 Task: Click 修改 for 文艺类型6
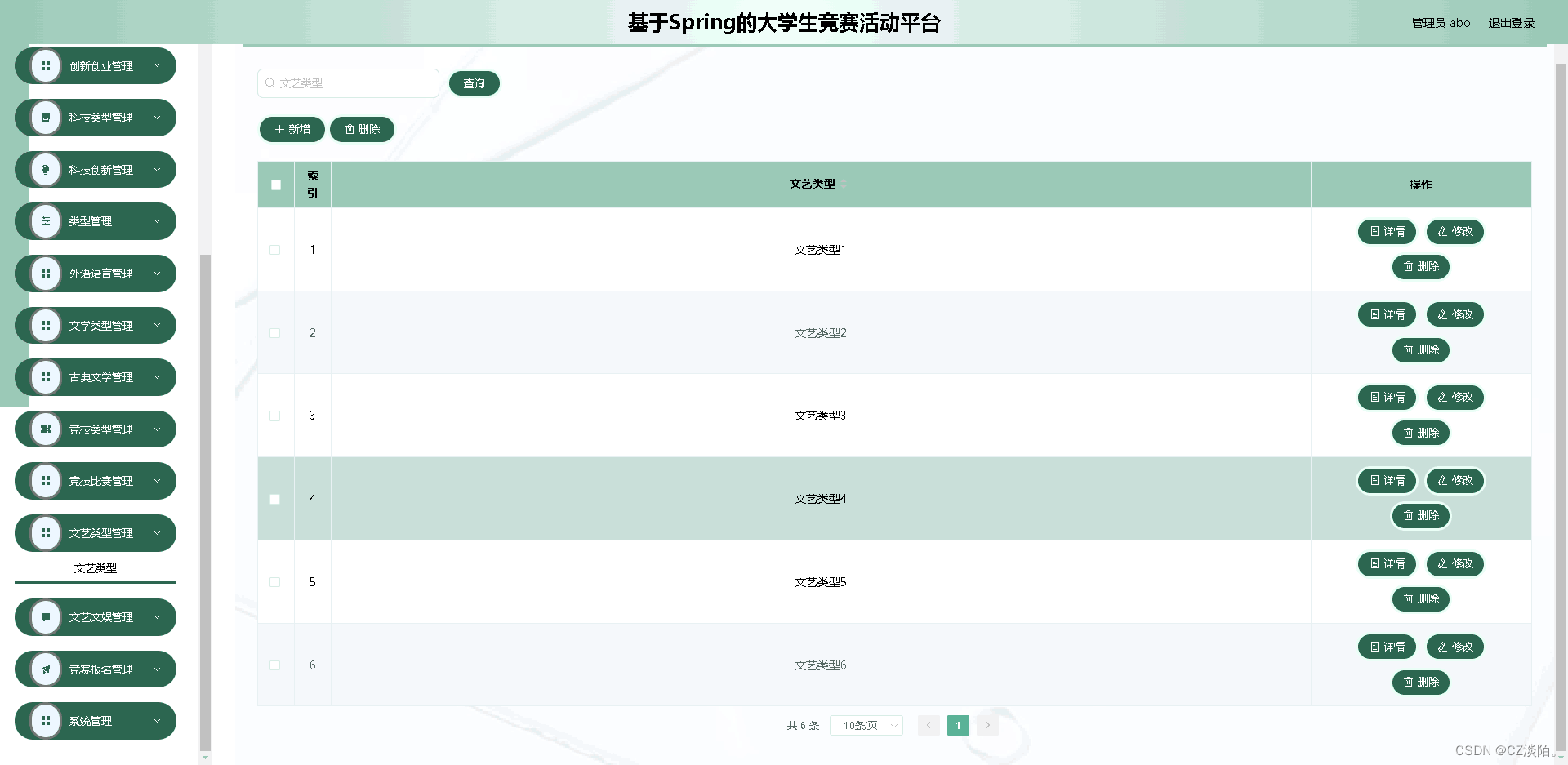(1455, 647)
